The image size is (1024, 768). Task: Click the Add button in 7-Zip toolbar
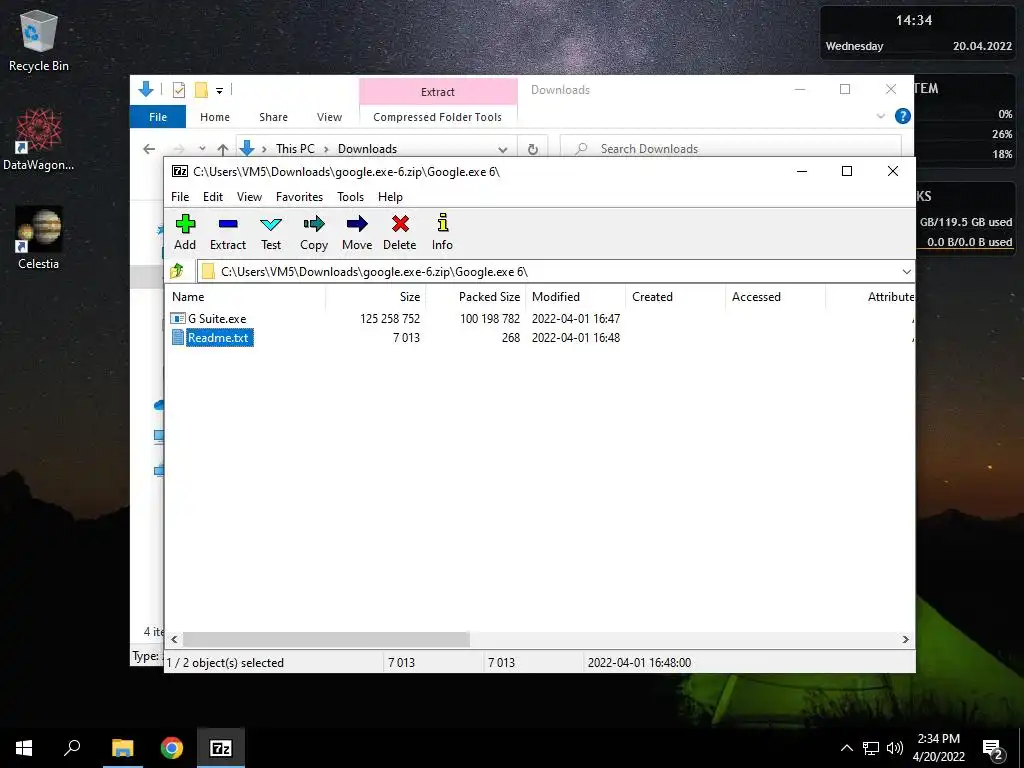(x=185, y=232)
